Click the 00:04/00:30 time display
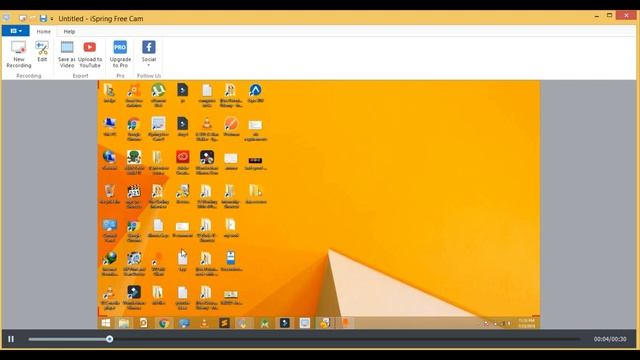The height and width of the screenshot is (360, 640). tap(610, 339)
